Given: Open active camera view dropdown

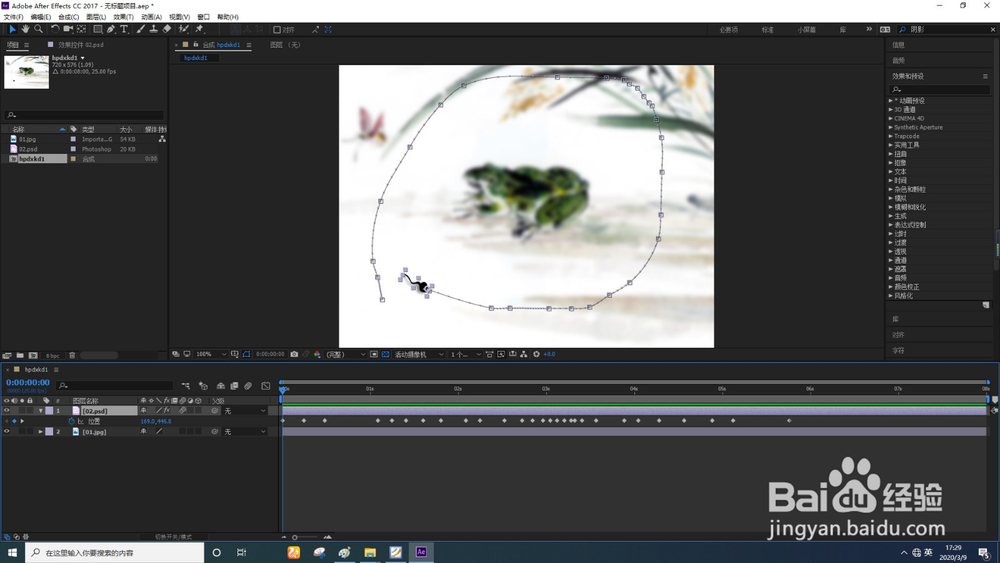Looking at the screenshot, I should 418,354.
